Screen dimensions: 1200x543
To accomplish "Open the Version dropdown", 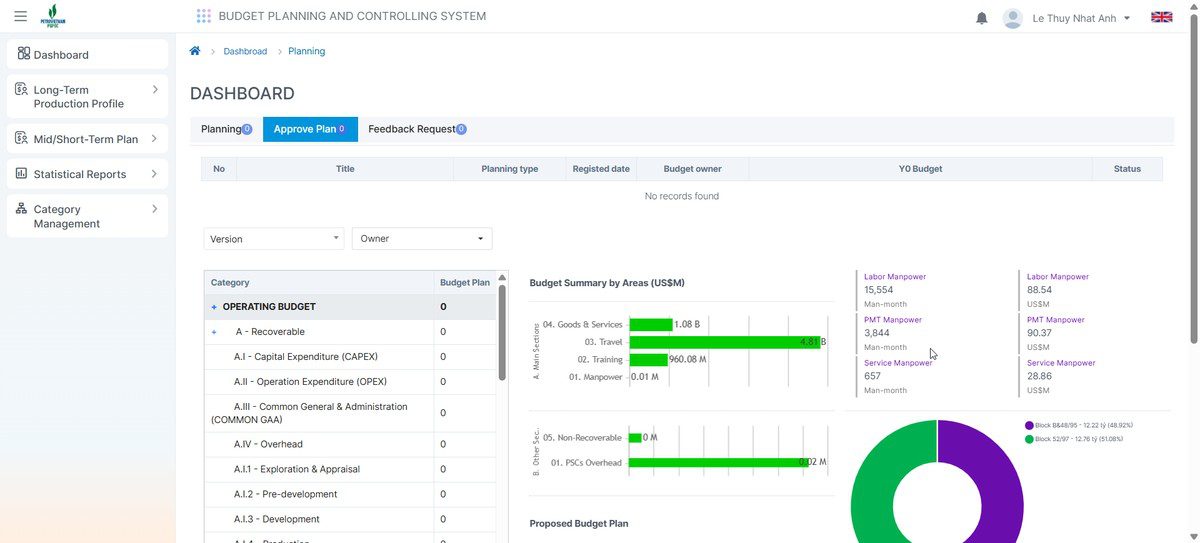I will [274, 239].
